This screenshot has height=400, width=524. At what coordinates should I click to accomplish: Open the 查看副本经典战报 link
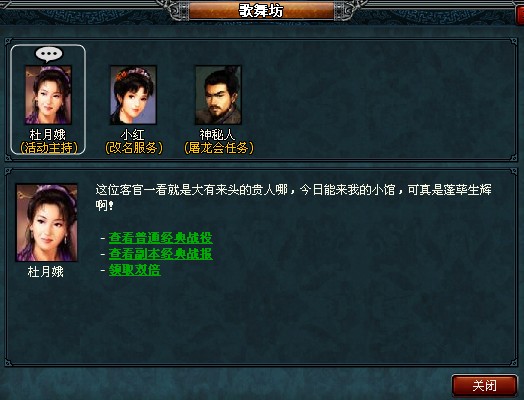161,254
